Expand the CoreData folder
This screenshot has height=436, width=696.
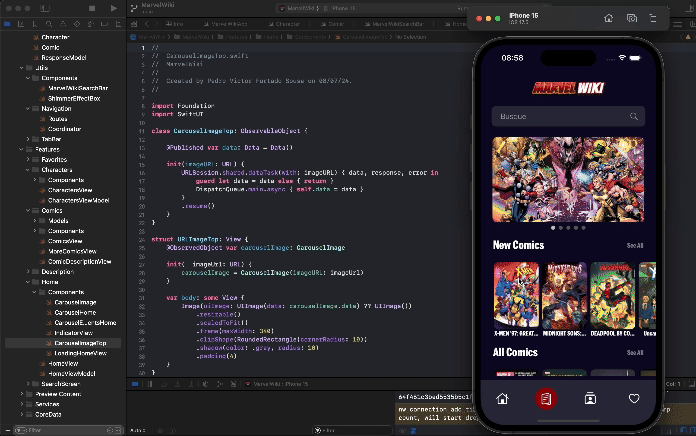tap(21, 415)
